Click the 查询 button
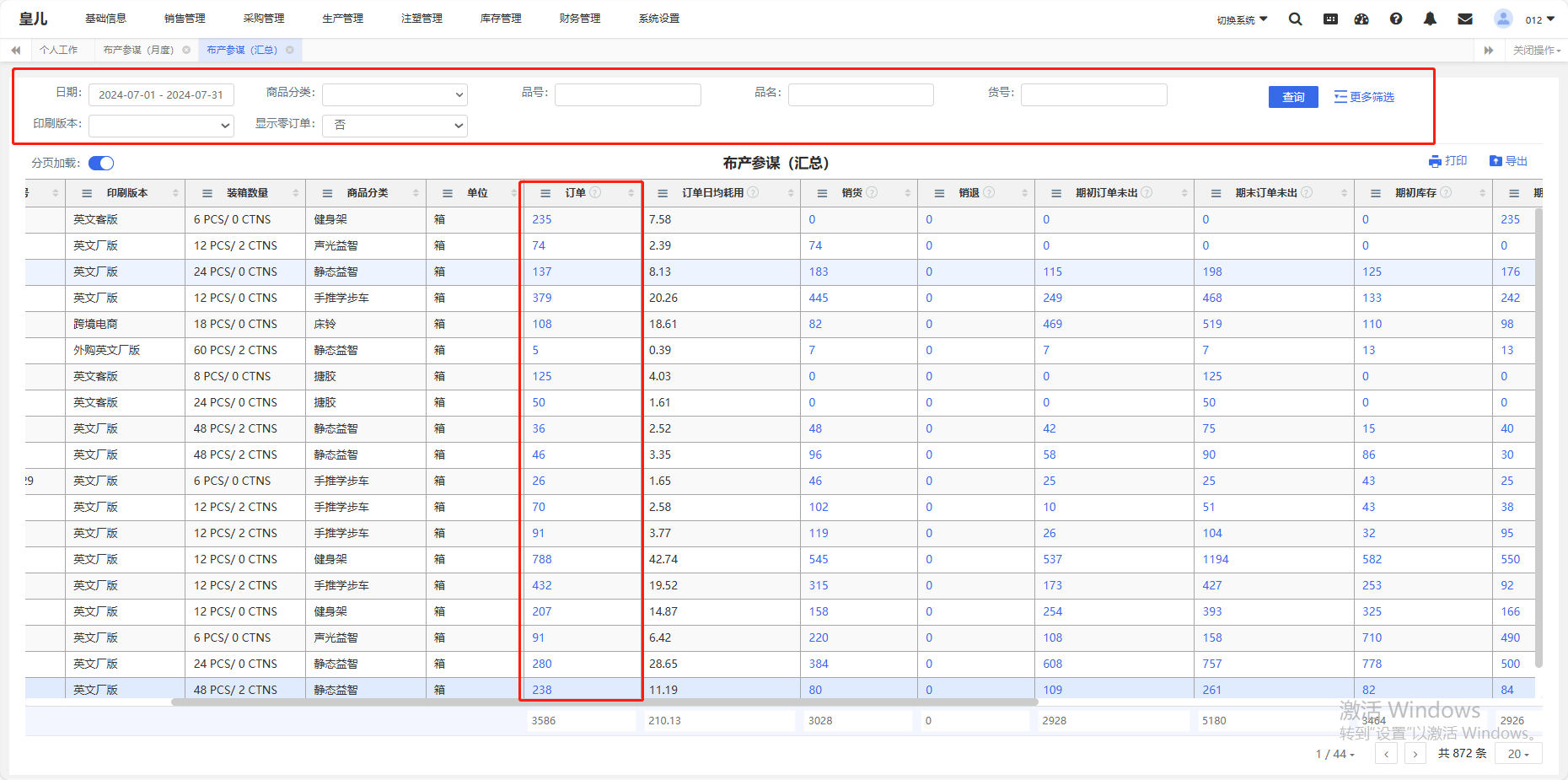Image resolution: width=1568 pixels, height=780 pixels. [x=1292, y=97]
